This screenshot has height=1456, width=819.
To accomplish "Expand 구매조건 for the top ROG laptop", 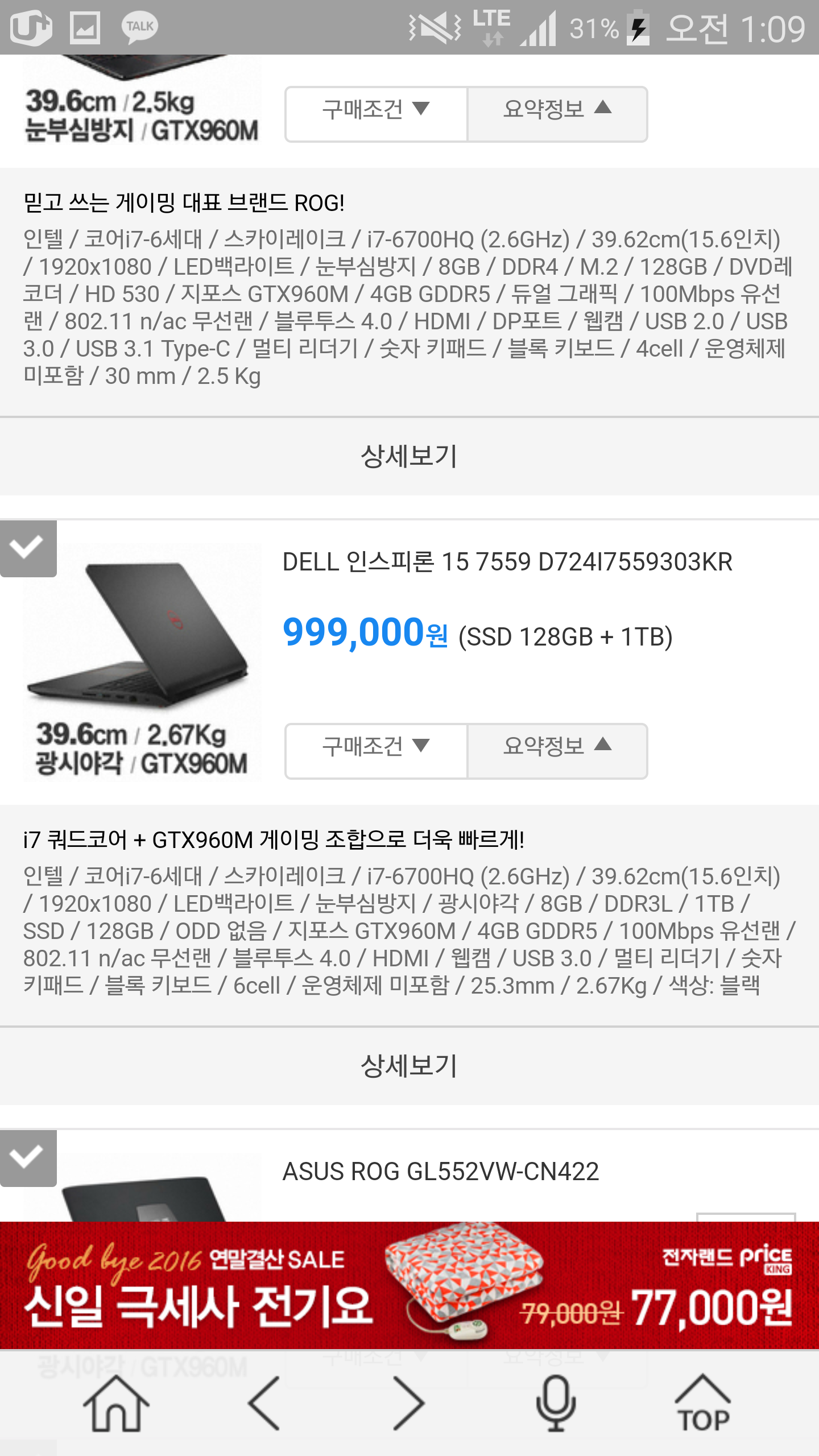I will pyautogui.click(x=376, y=114).
